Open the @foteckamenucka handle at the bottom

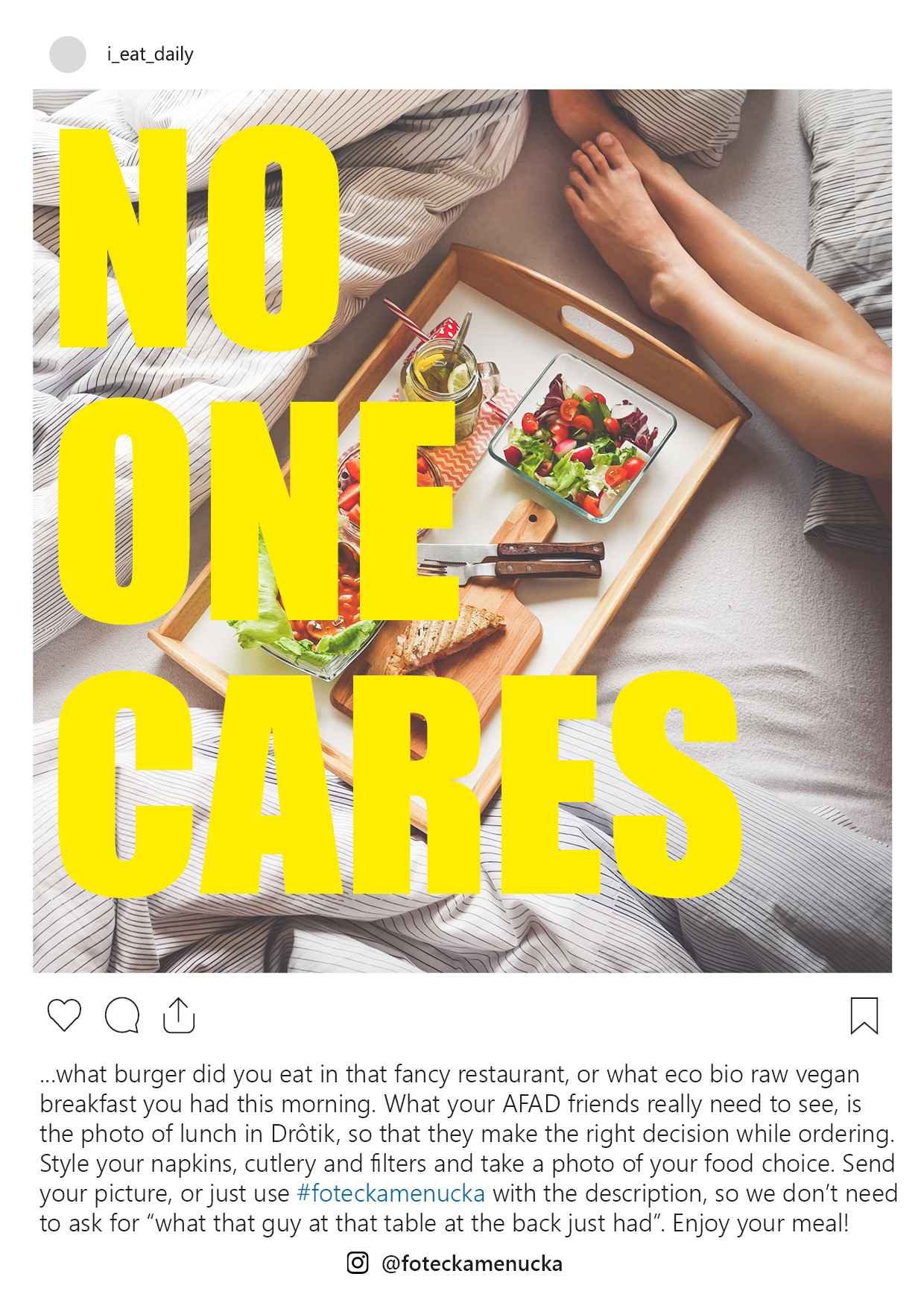pos(472,1263)
